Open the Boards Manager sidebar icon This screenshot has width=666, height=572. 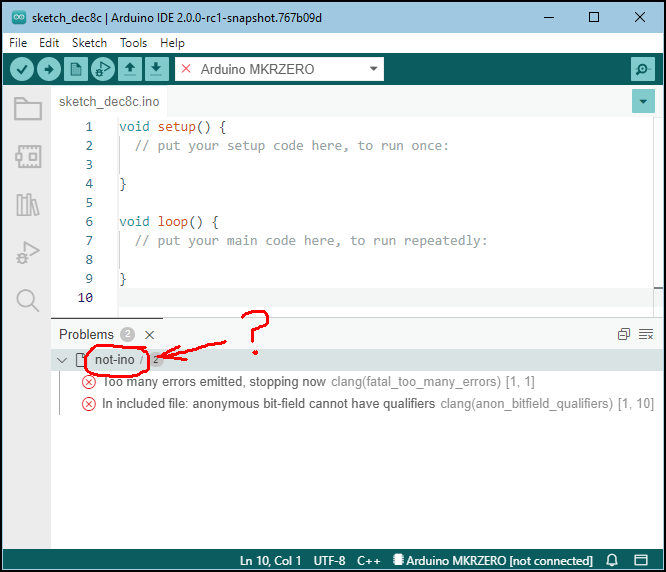tap(28, 157)
